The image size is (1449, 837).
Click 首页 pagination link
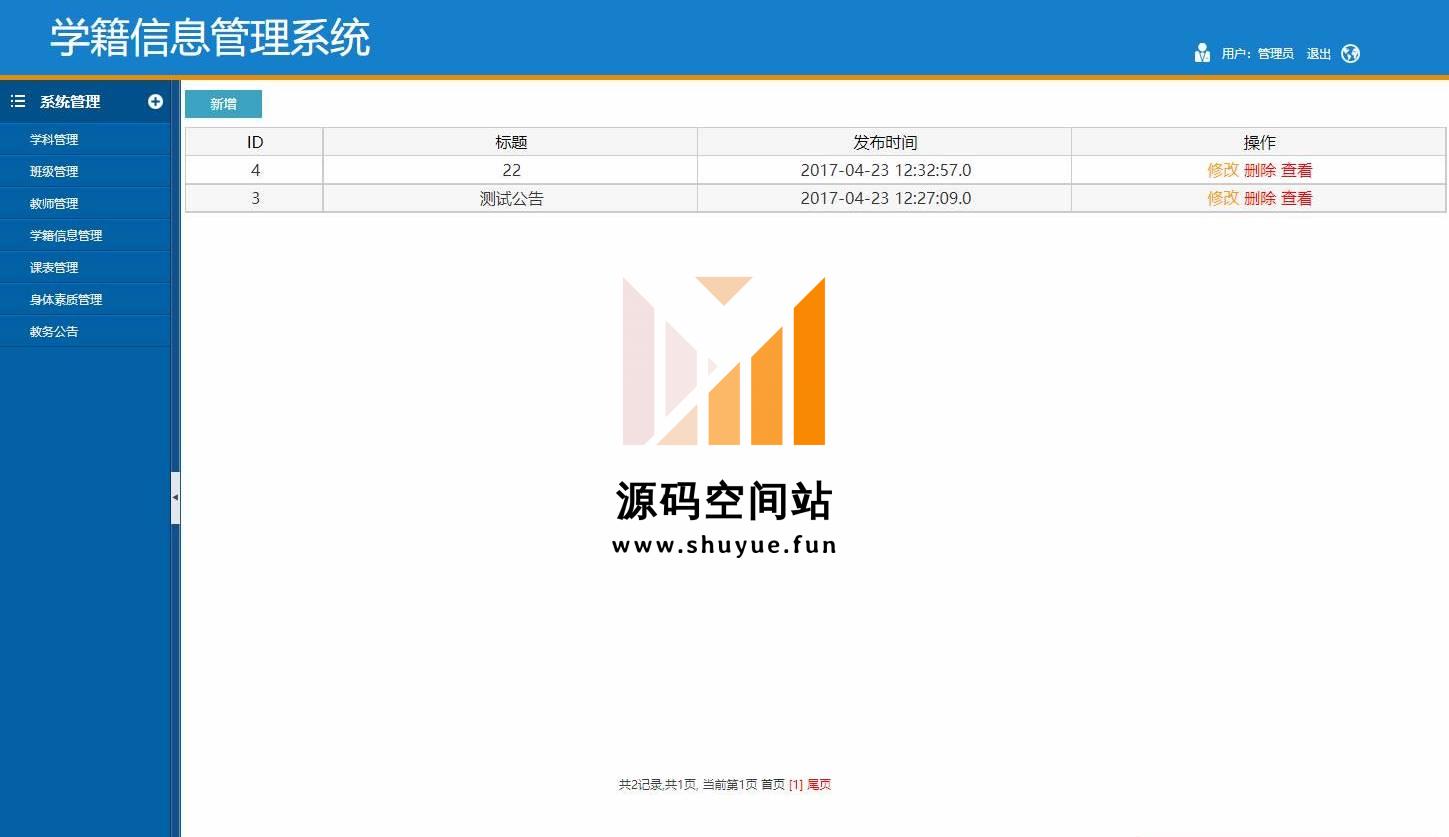click(772, 785)
